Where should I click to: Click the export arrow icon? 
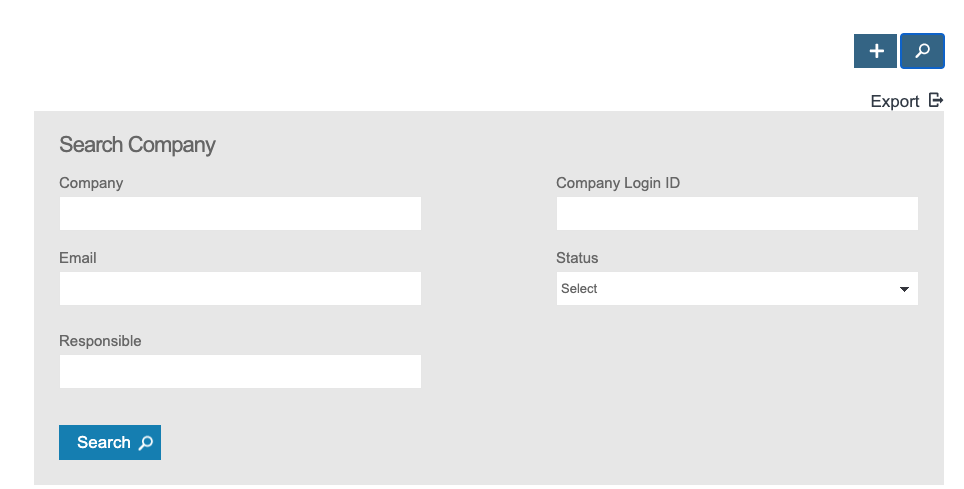[936, 100]
